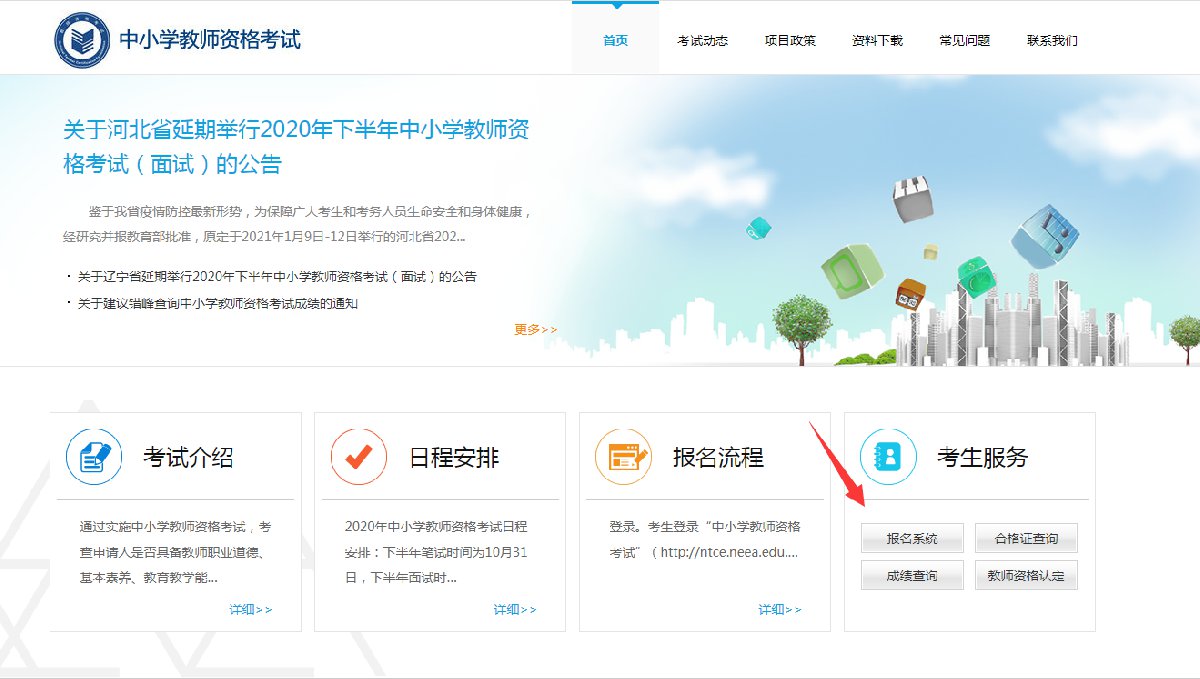Screen dimensions: 1200x679
Task: Click the 合格证查询 button
Action: [1026, 538]
